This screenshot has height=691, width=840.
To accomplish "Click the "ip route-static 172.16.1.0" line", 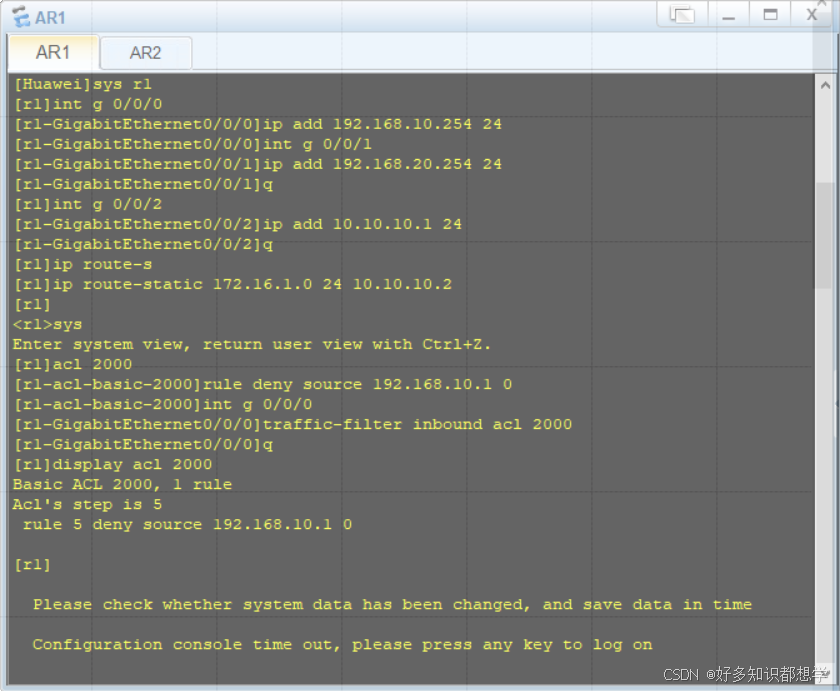I will coord(232,284).
